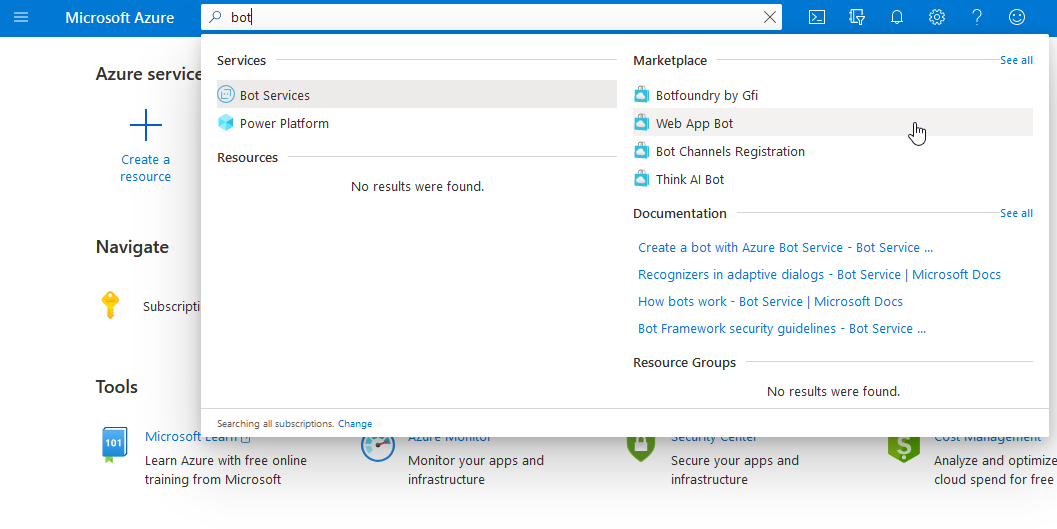Click the plus icon to create a resource
The height and width of the screenshot is (529, 1057).
(146, 126)
